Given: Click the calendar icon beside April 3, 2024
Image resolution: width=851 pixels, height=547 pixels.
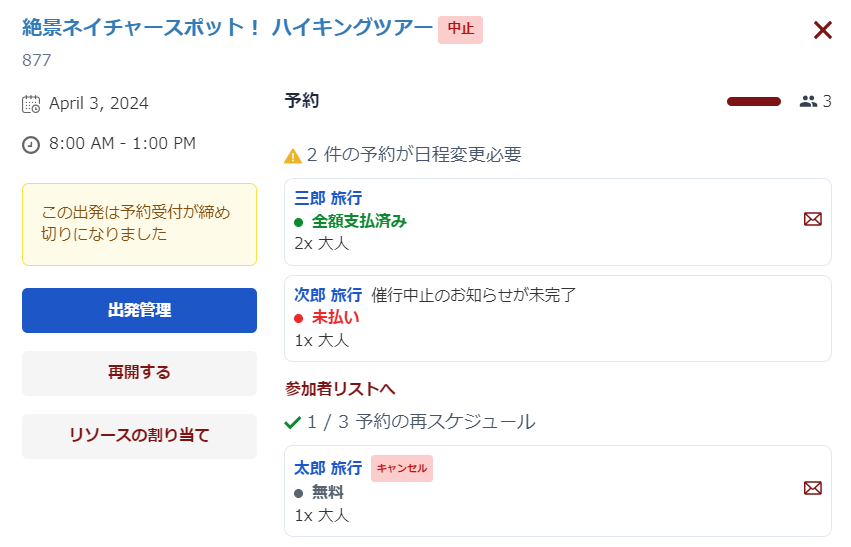Looking at the screenshot, I should [31, 104].
